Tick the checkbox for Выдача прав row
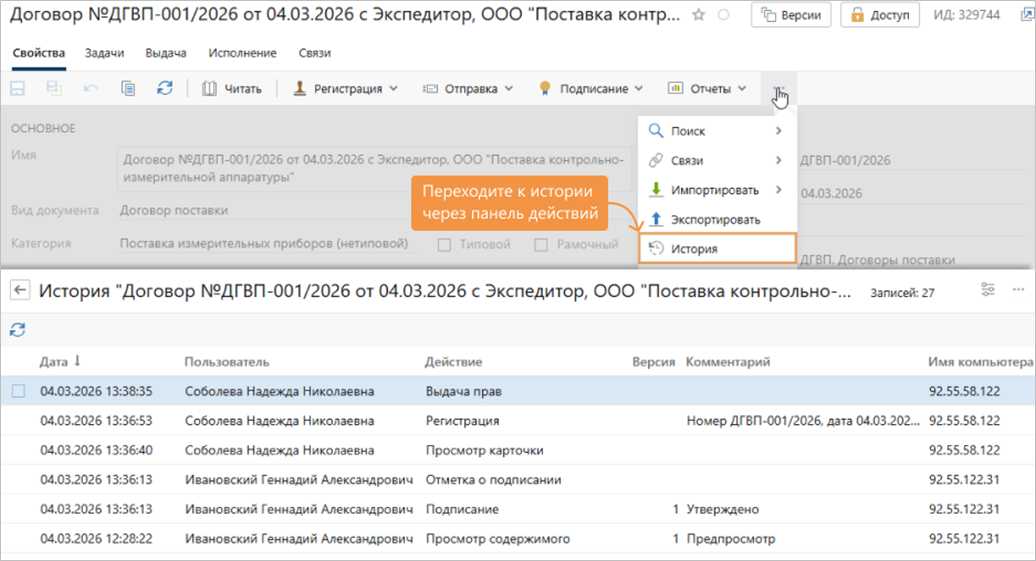Image resolution: width=1036 pixels, height=561 pixels. [x=18, y=391]
